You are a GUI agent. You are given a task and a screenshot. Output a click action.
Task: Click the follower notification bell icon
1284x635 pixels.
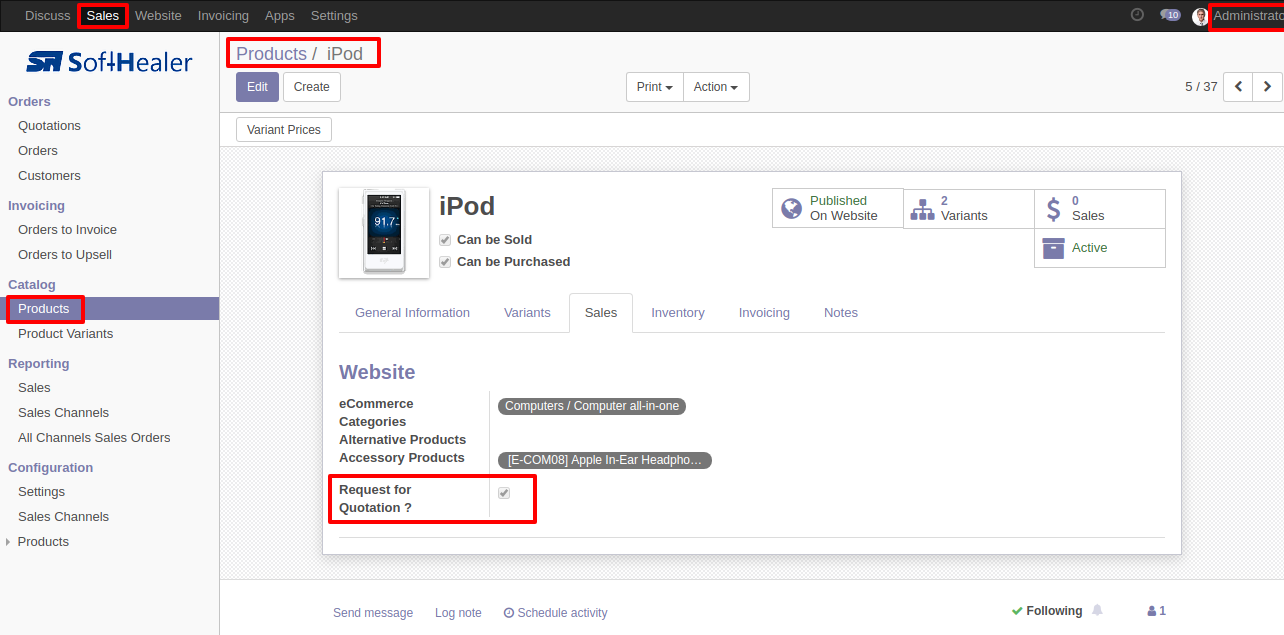[x=1097, y=610]
